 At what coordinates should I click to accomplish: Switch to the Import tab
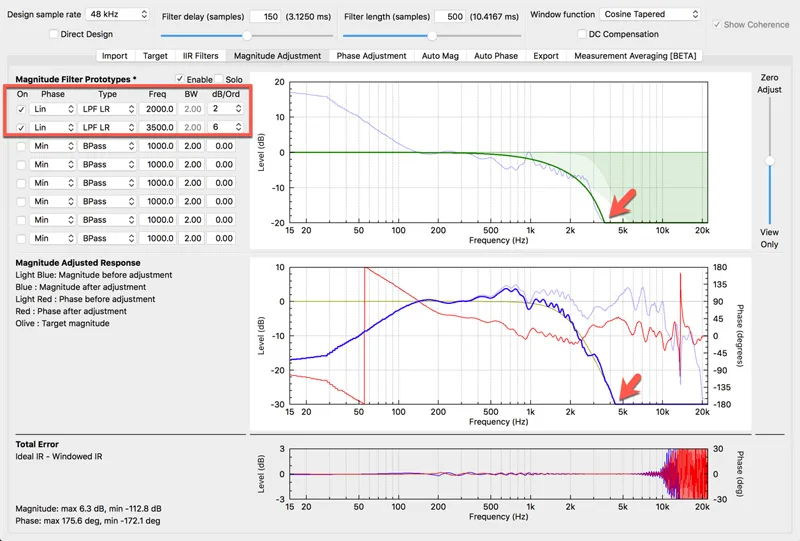pyautogui.click(x=114, y=56)
